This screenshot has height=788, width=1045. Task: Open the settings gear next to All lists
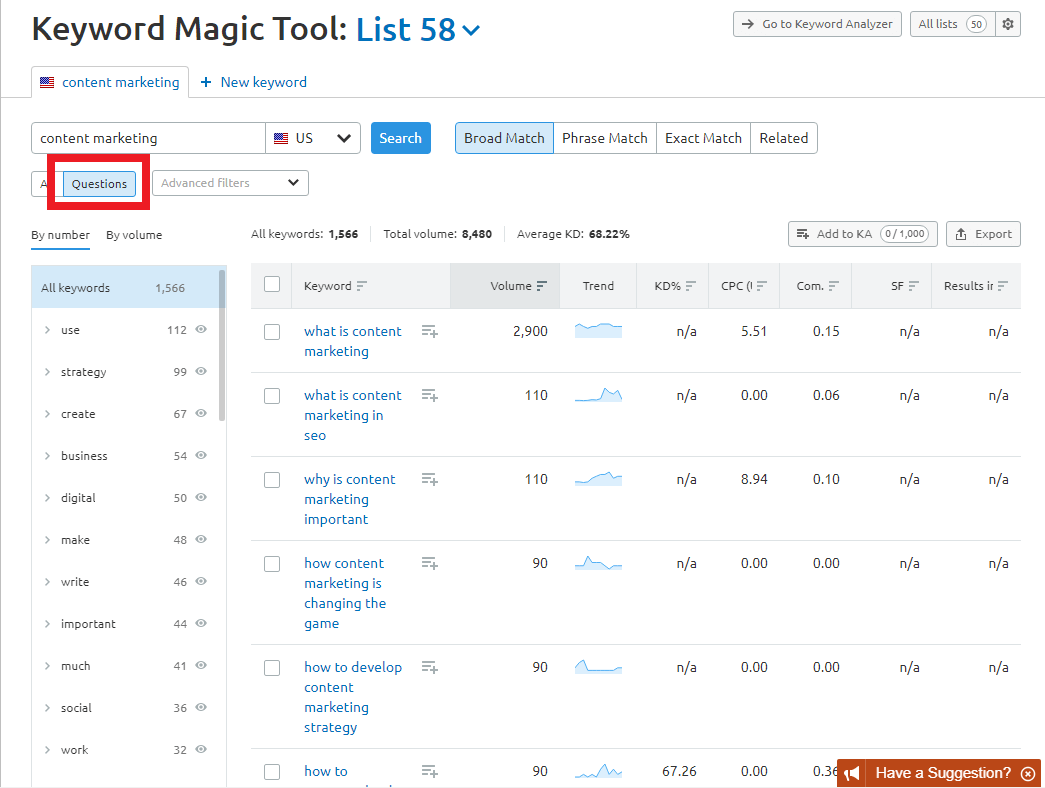click(1008, 23)
